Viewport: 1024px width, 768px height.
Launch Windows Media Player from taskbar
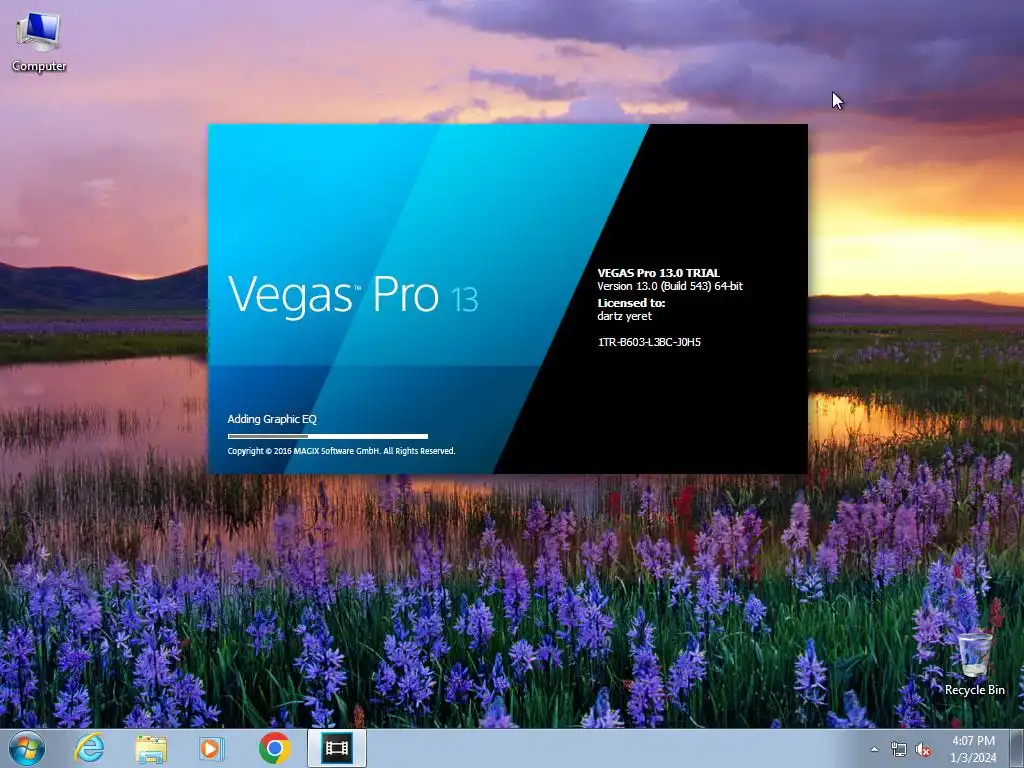(211, 749)
